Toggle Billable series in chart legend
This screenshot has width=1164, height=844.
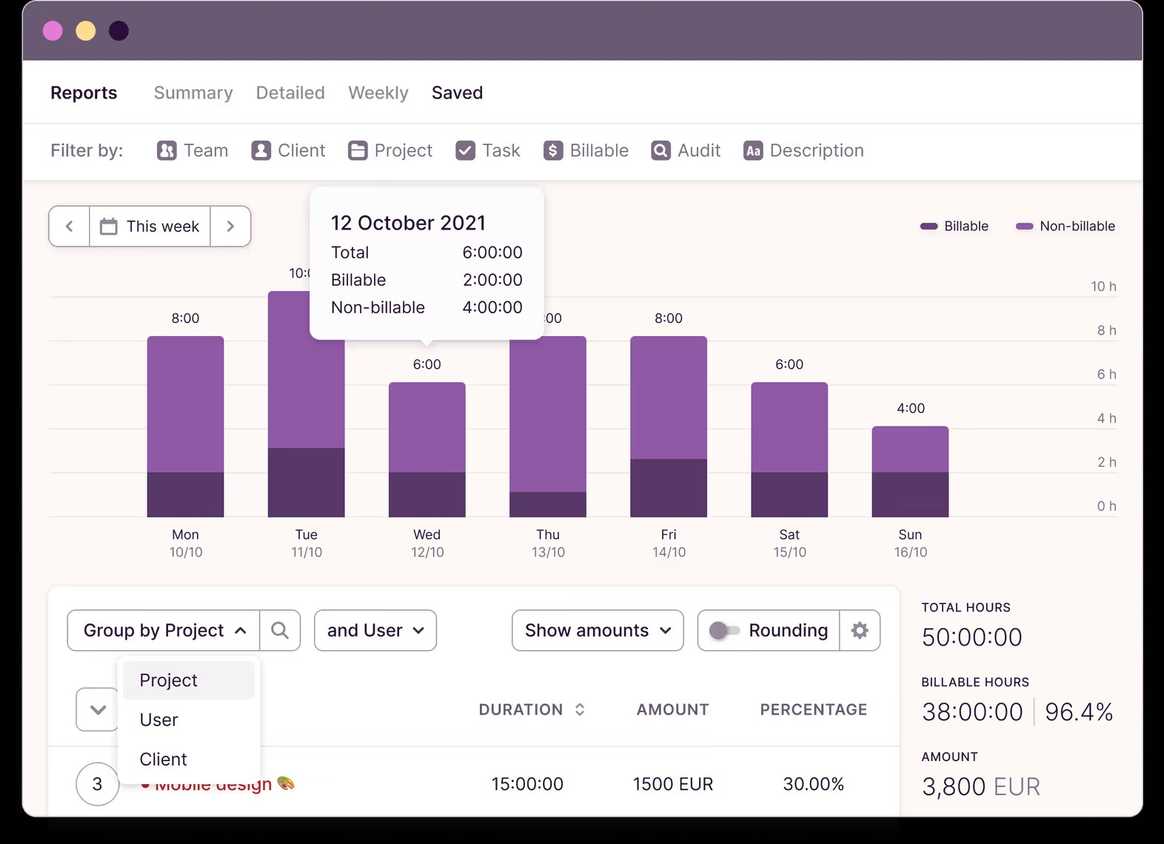(x=954, y=226)
